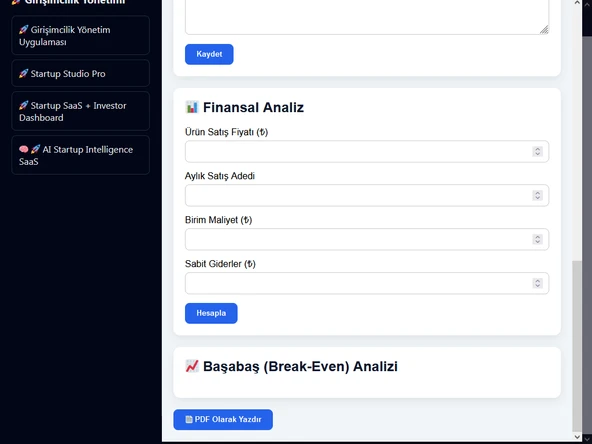Screen dimensions: 592x444
Task: Focus the Ürün Satış Fiyatı input field
Action: [x=367, y=152]
